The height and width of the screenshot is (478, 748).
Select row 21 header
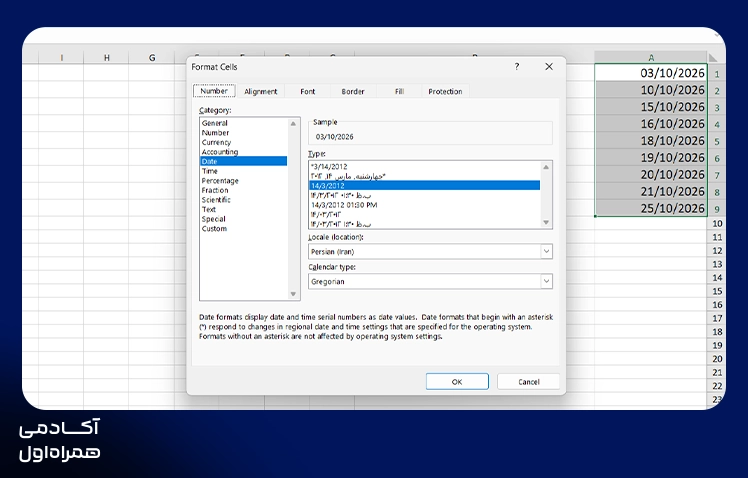(717, 372)
